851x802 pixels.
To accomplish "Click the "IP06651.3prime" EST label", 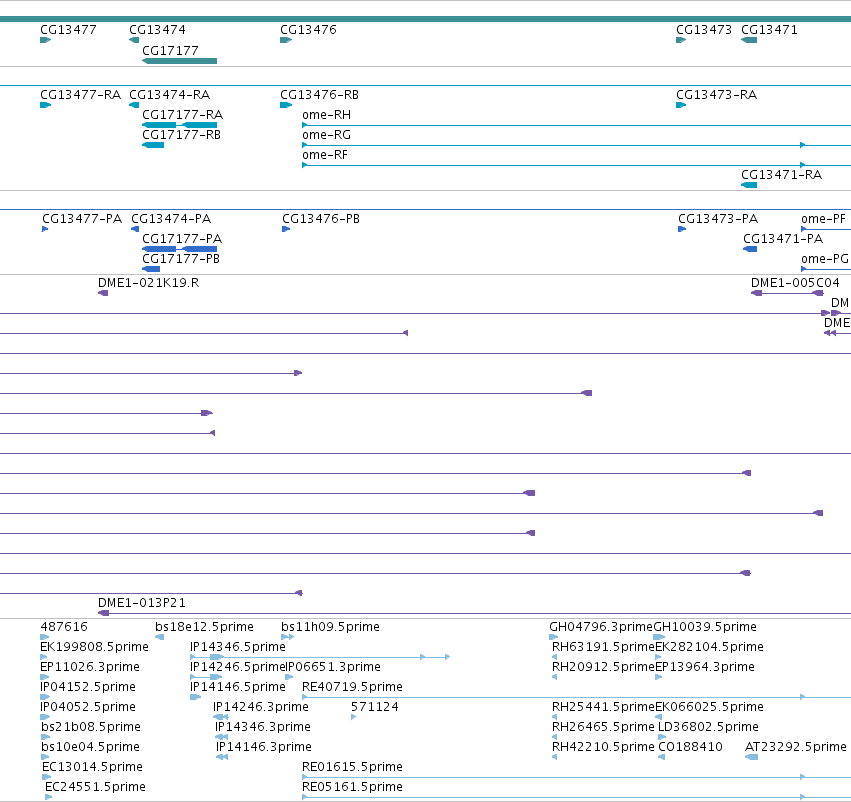I will click(x=333, y=667).
